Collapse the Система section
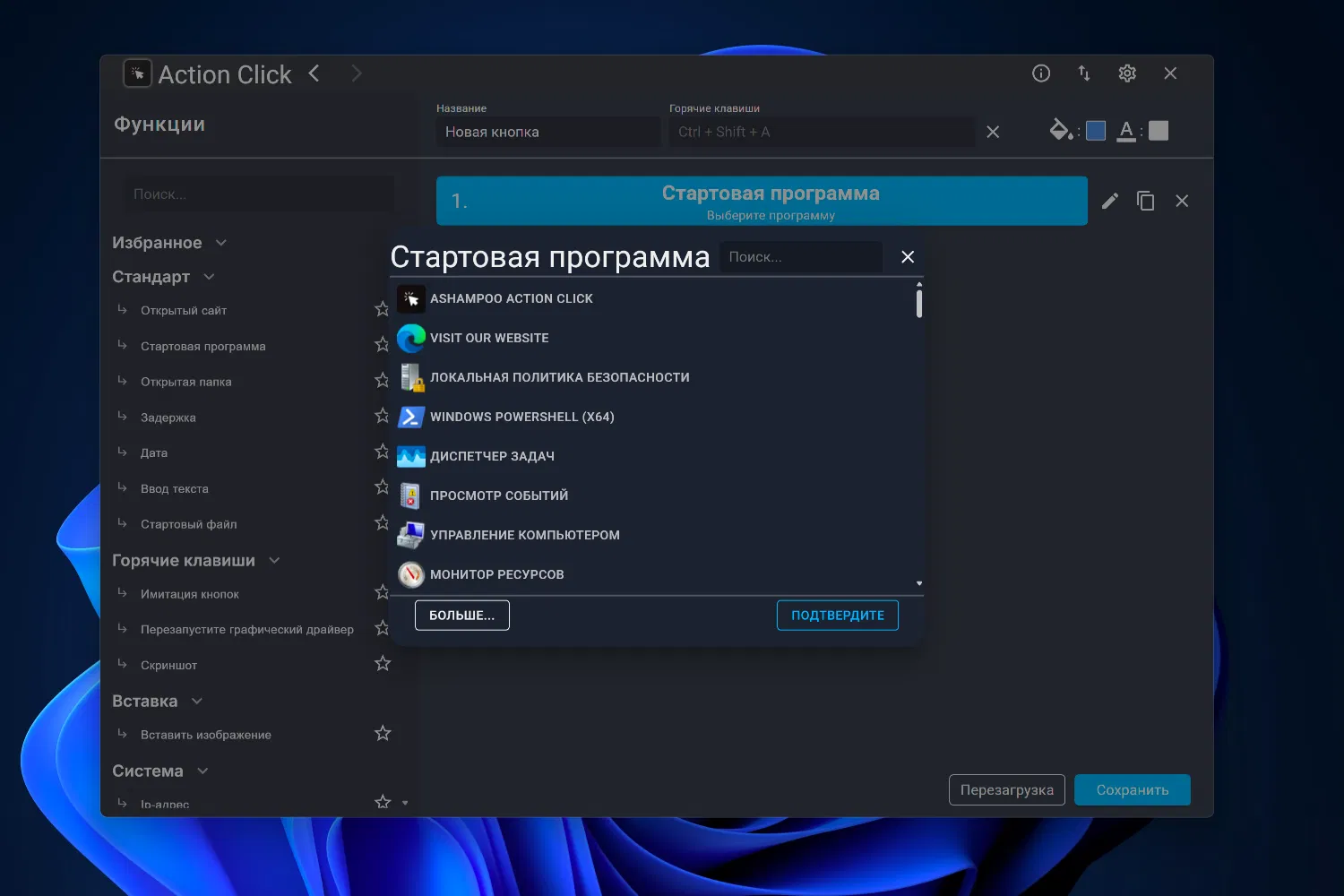Viewport: 1344px width, 896px height. click(x=202, y=771)
